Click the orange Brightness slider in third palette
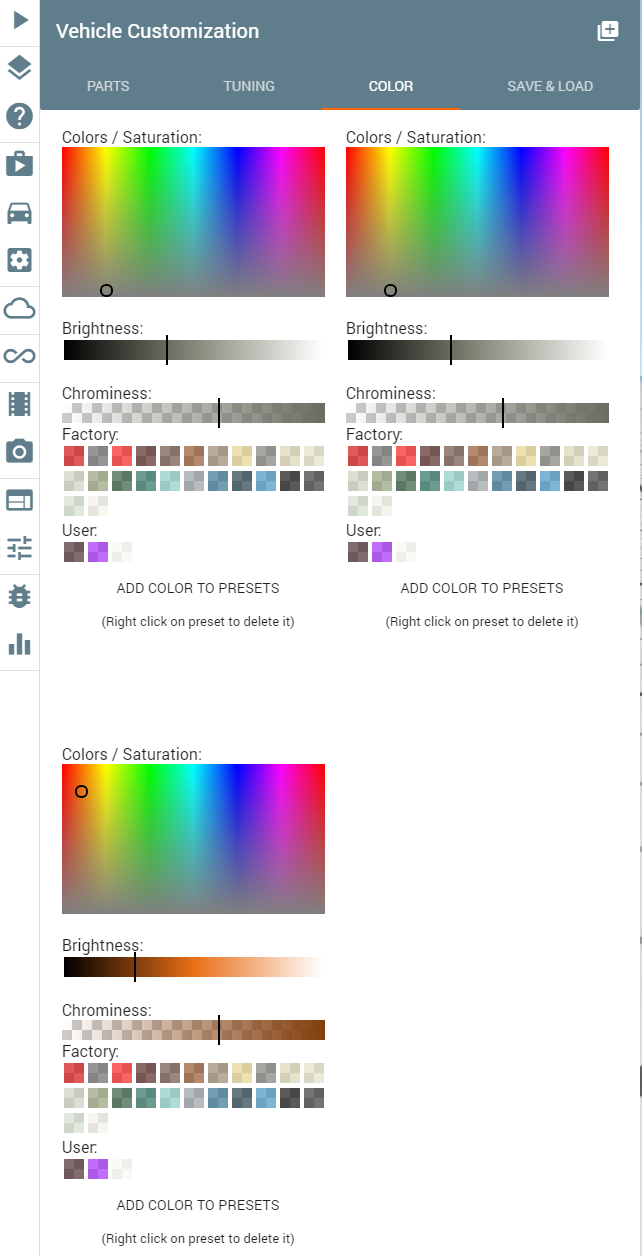 [x=193, y=967]
